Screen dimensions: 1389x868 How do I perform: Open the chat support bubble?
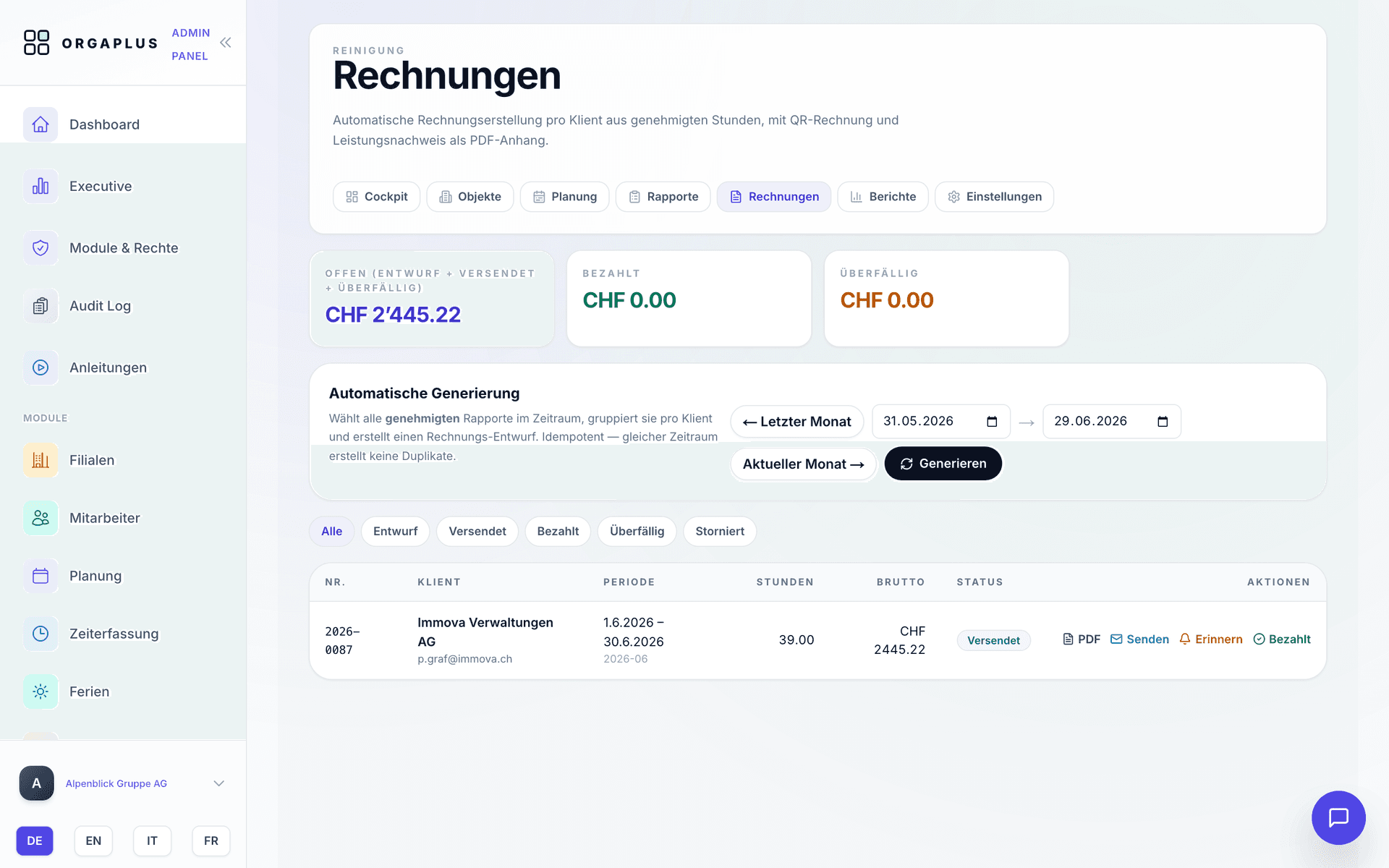pos(1338,817)
